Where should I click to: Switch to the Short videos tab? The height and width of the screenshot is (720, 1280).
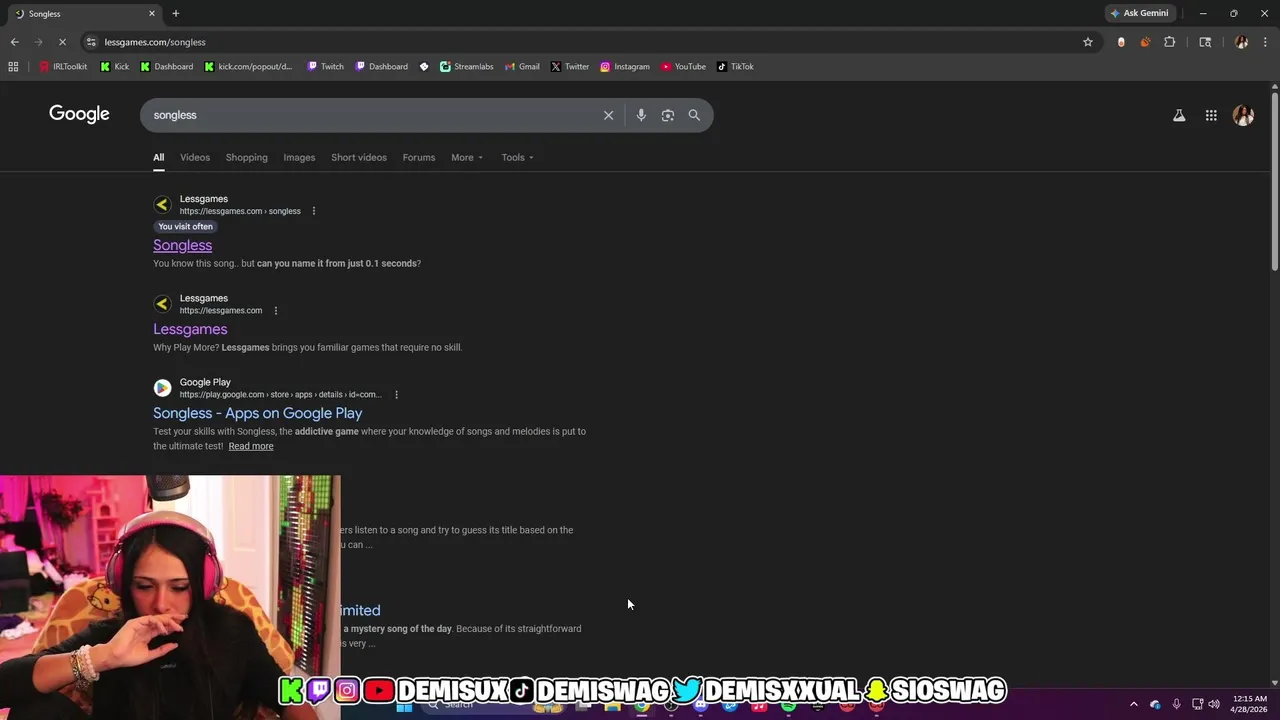359,157
